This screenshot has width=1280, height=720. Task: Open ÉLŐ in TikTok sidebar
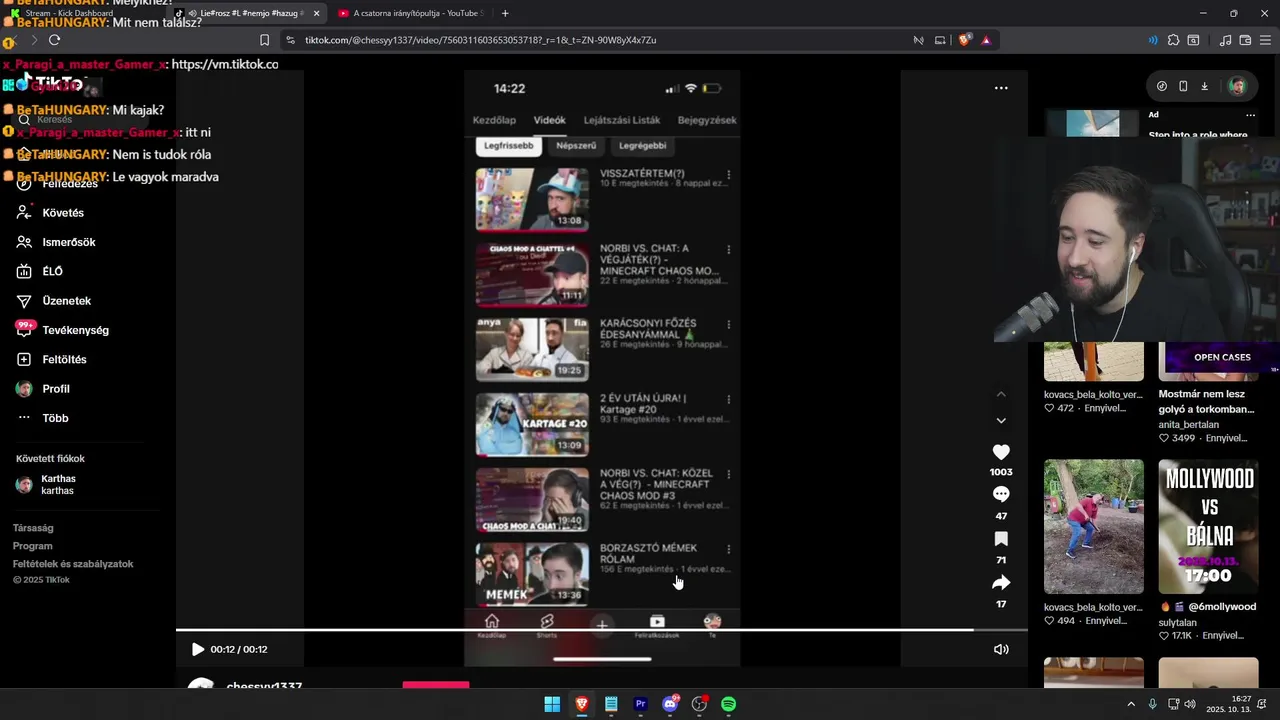pos(52,271)
